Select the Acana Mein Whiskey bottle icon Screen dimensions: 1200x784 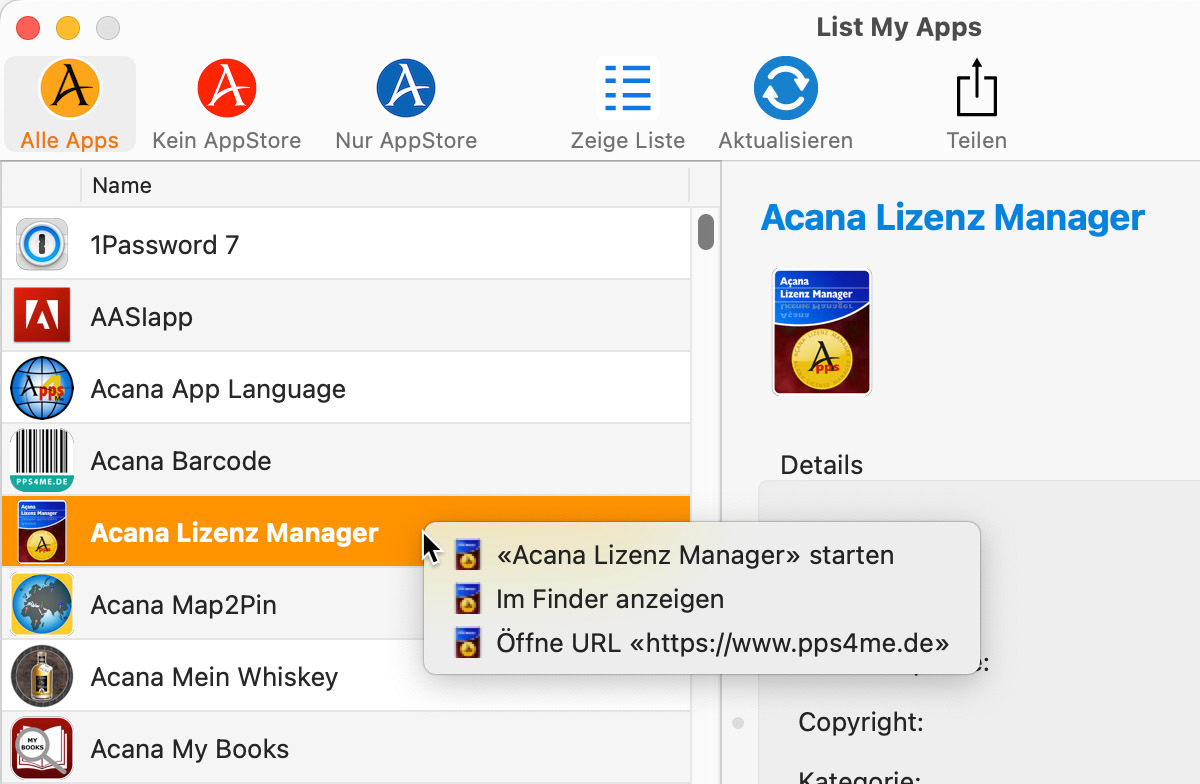tap(42, 676)
